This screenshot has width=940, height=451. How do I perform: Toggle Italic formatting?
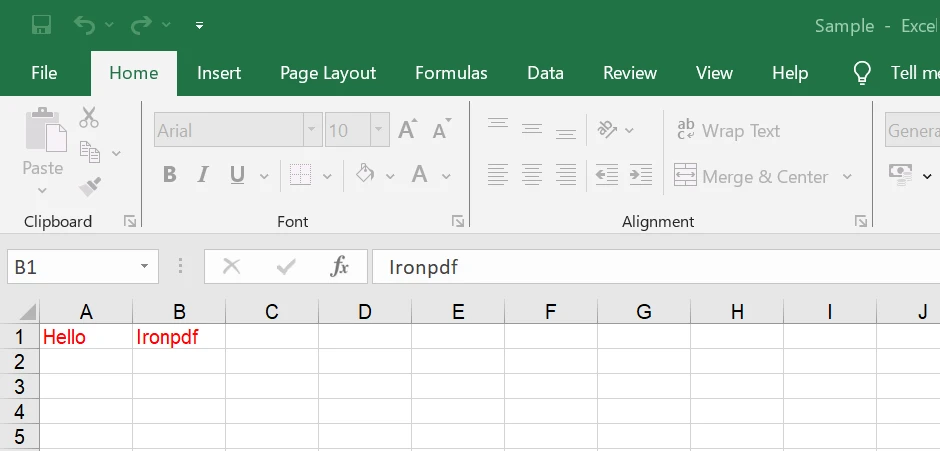pyautogui.click(x=203, y=176)
